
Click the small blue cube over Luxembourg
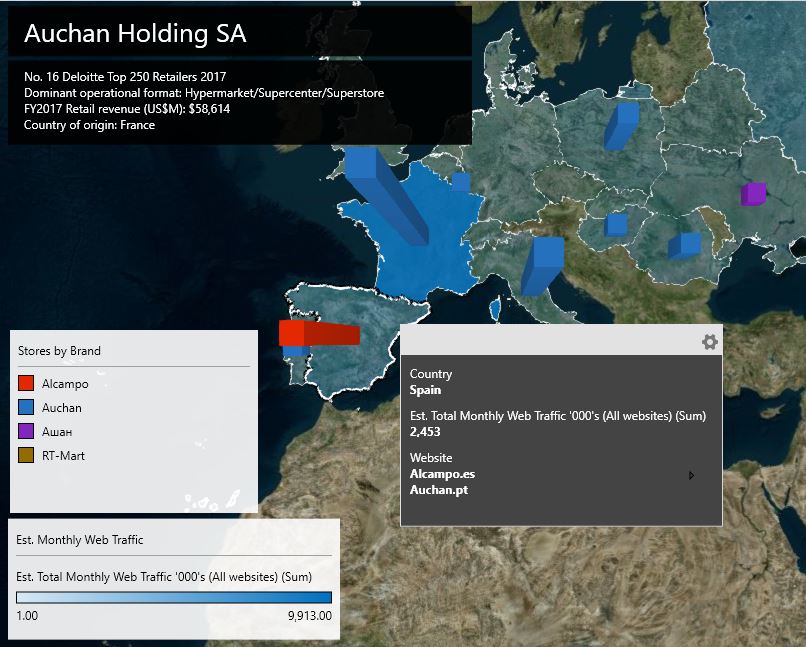(x=461, y=182)
